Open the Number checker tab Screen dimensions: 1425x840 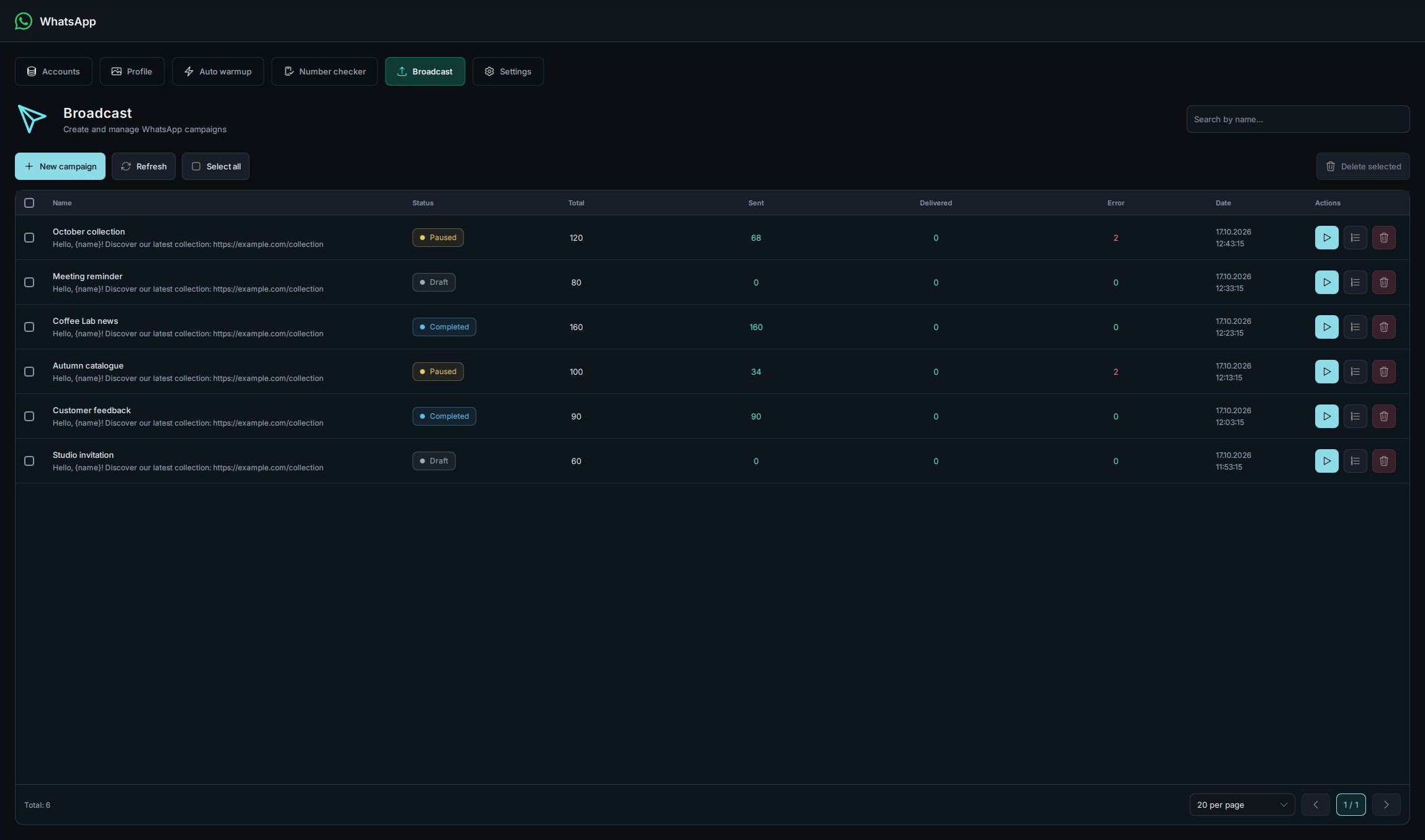point(325,71)
